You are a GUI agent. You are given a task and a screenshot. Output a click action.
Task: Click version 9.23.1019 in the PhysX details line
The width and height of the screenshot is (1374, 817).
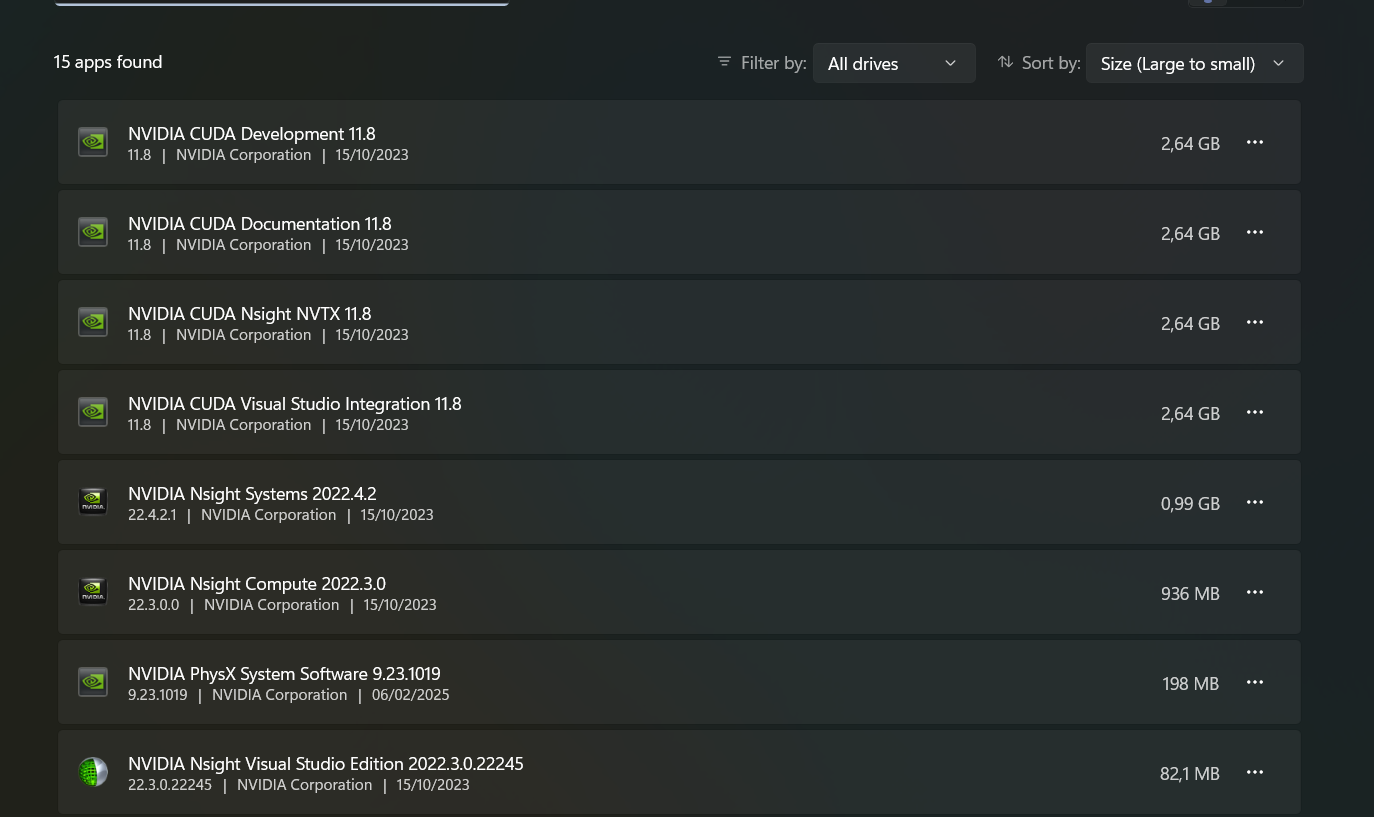coord(158,695)
